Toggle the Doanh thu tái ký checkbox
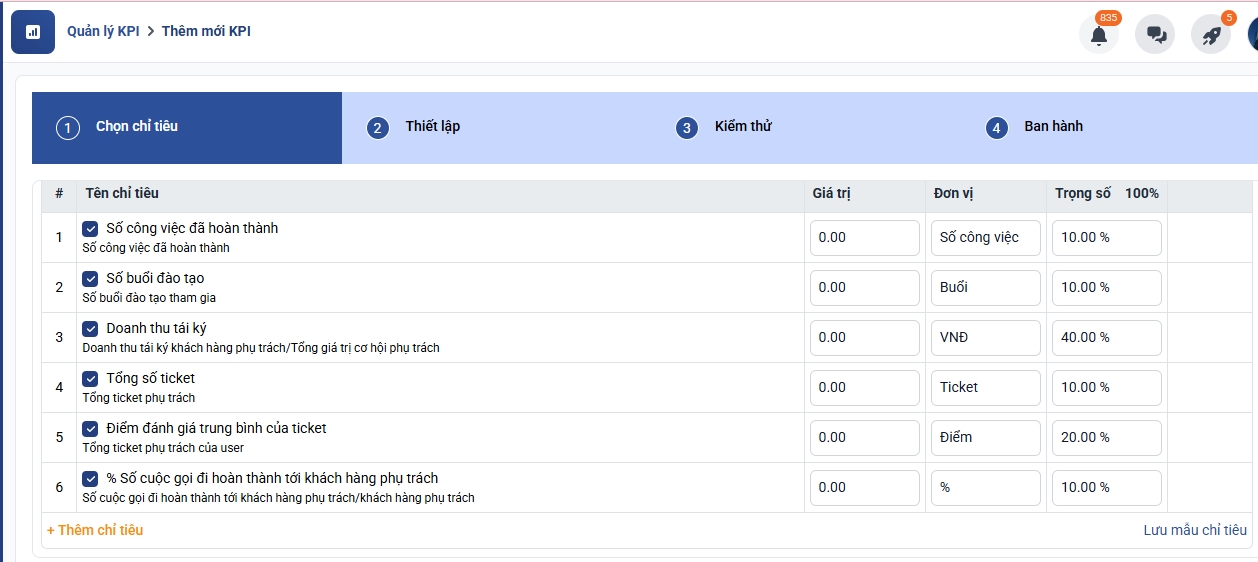This screenshot has height=562, width=1258. point(90,329)
